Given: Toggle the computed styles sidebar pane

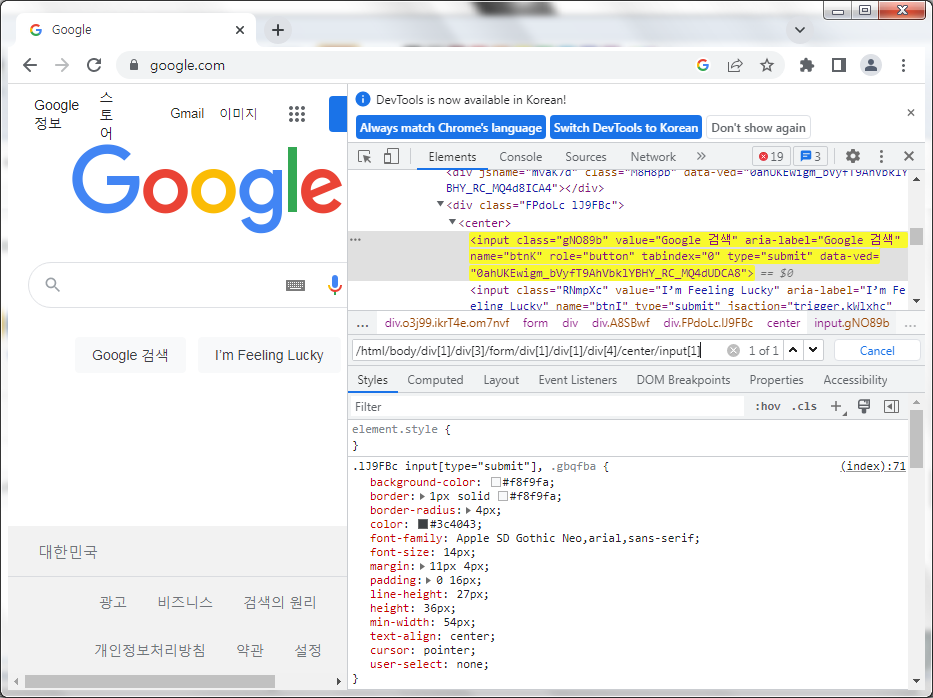Looking at the screenshot, I should [891, 407].
